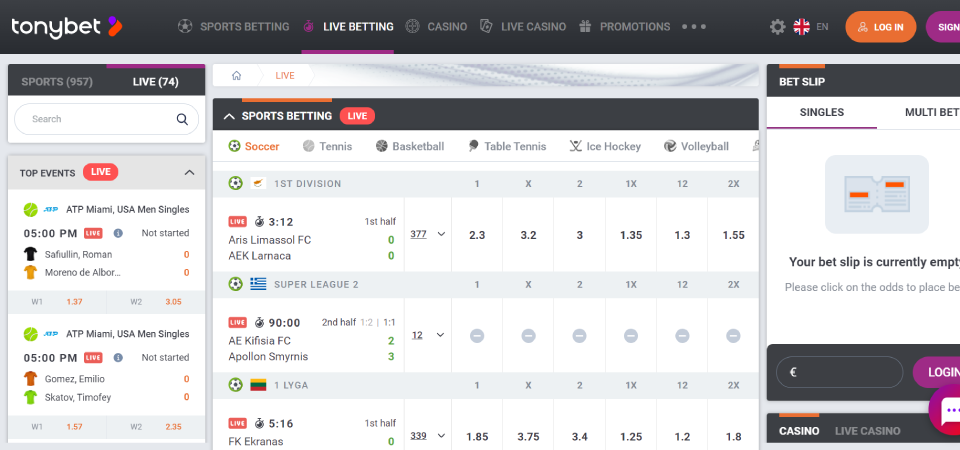Pick 2X odds 1.8 in Ekranas match

733,437
